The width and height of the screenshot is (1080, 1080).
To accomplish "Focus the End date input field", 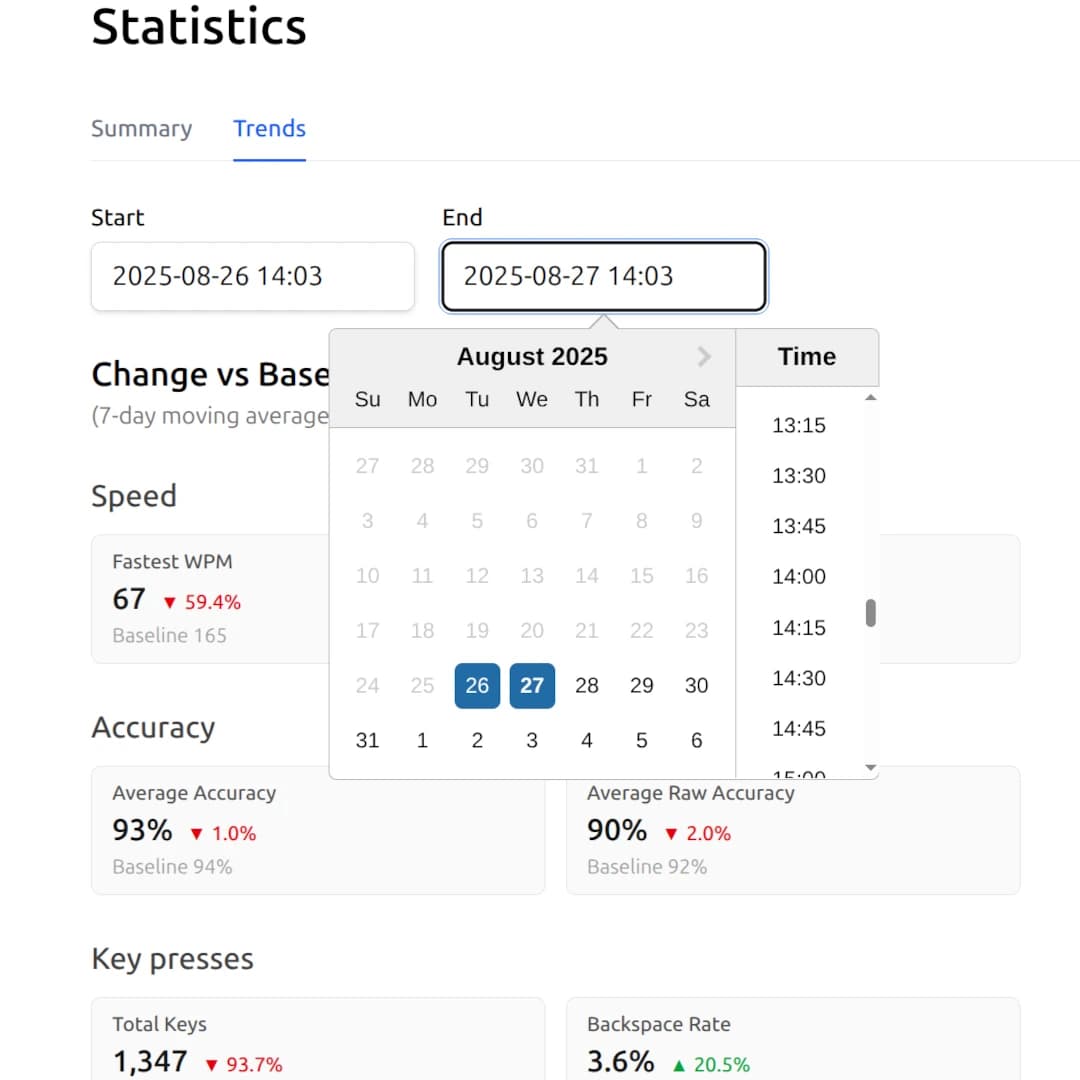I will click(603, 276).
